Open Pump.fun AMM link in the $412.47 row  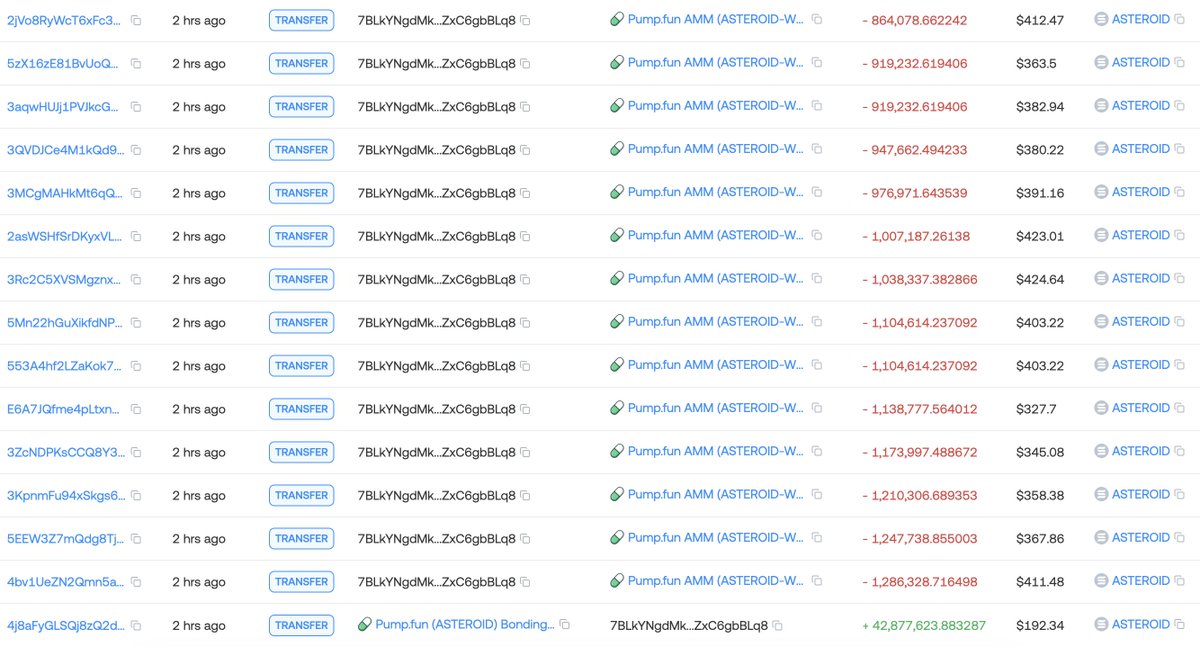pyautogui.click(x=716, y=19)
